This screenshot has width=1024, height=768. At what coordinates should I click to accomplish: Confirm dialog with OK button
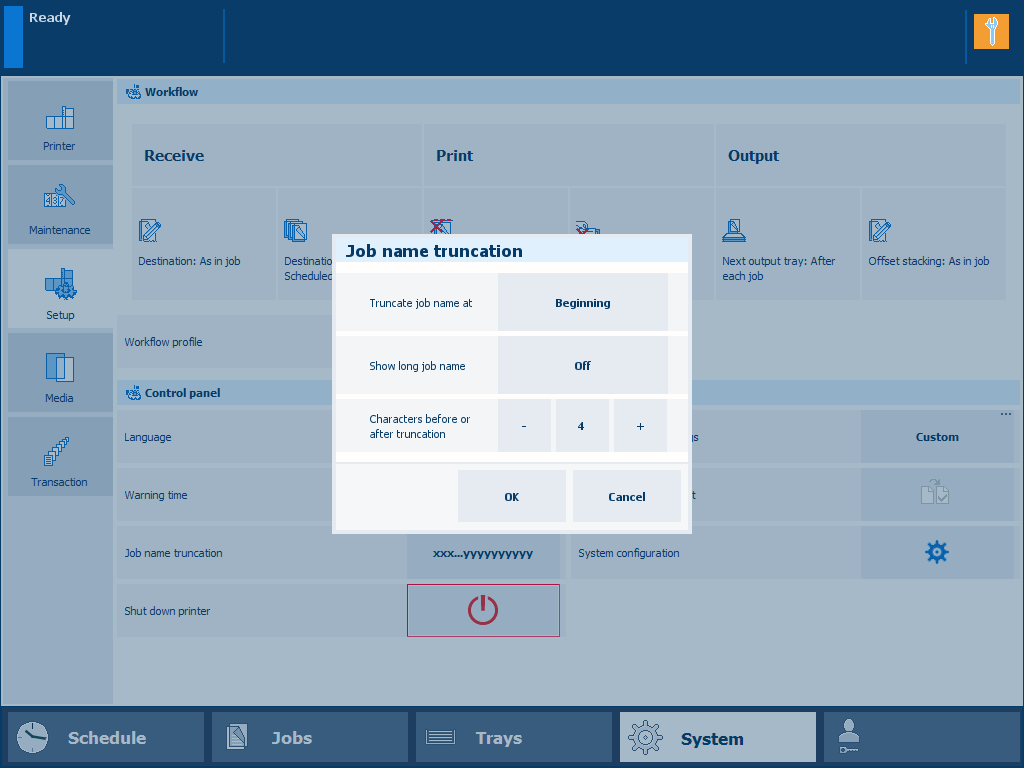[511, 497]
